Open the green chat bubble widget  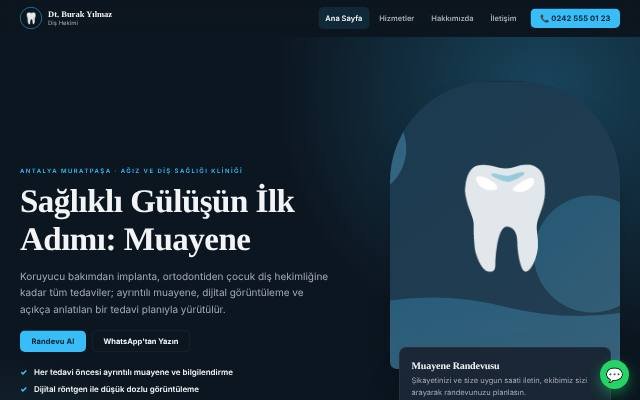tap(614, 374)
